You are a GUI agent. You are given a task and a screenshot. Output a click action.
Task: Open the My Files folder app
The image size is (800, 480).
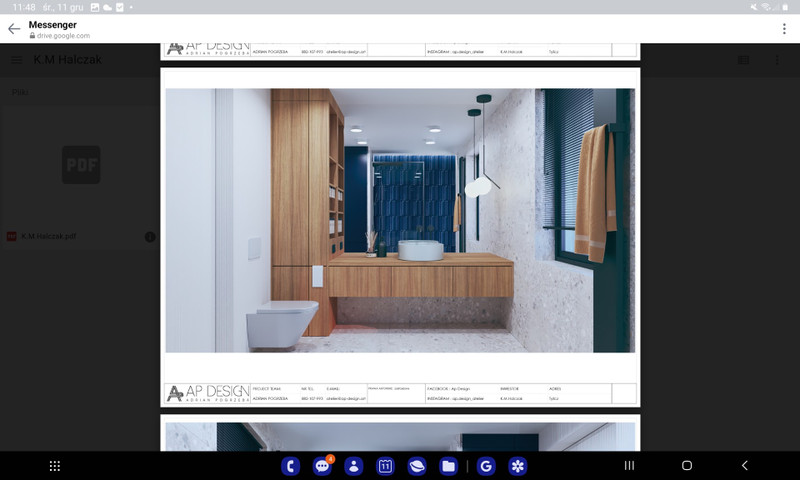pyautogui.click(x=448, y=466)
